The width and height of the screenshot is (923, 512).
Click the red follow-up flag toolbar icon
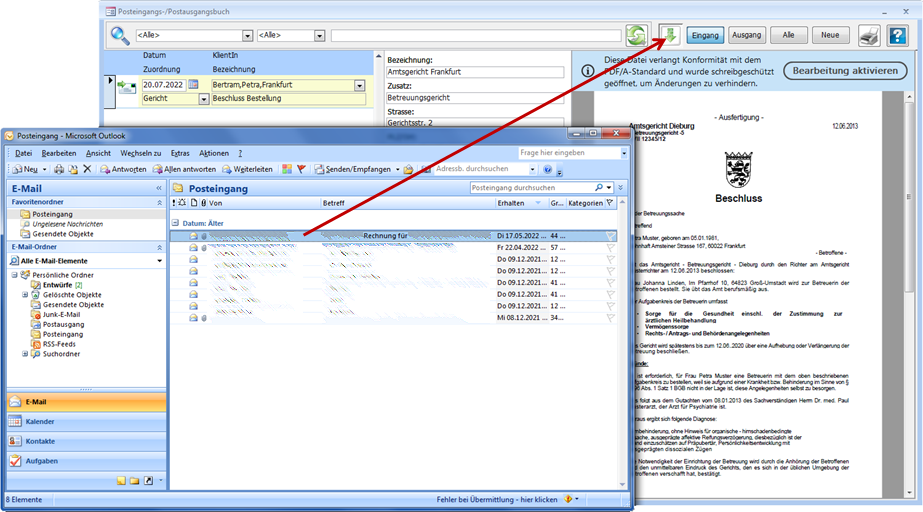point(301,169)
